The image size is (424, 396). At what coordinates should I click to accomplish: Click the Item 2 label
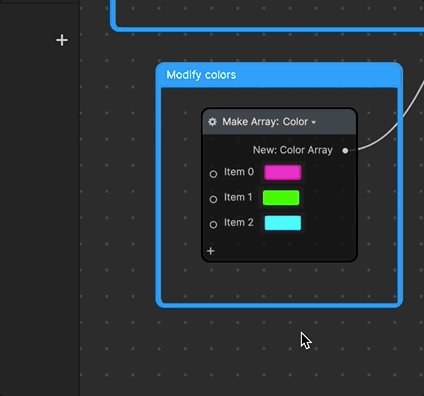pos(239,223)
